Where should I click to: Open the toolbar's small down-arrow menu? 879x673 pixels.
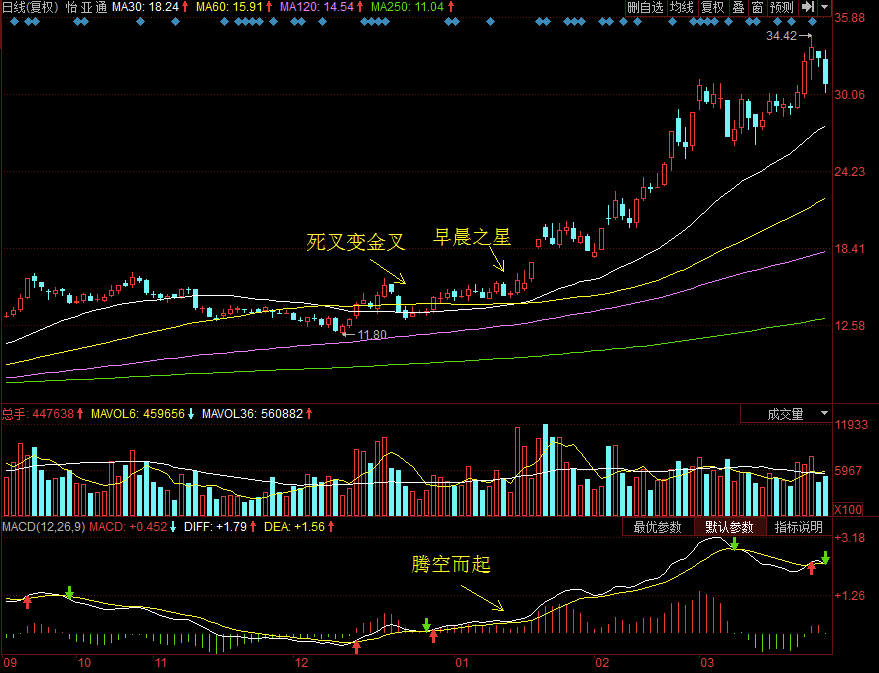click(825, 8)
